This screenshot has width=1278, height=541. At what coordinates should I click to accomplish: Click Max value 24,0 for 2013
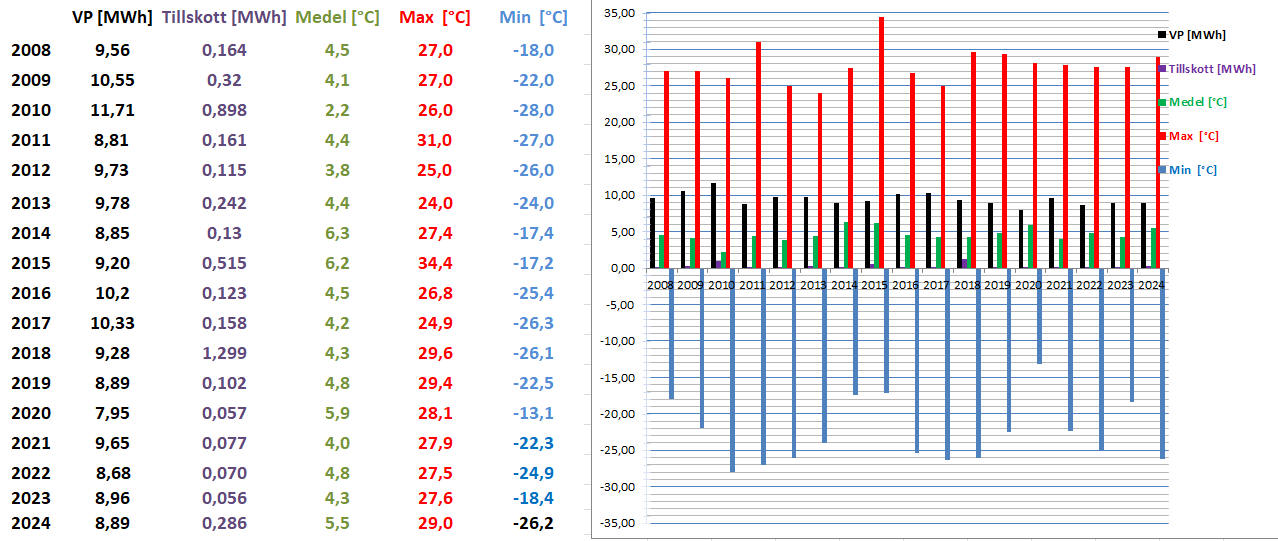coord(435,203)
